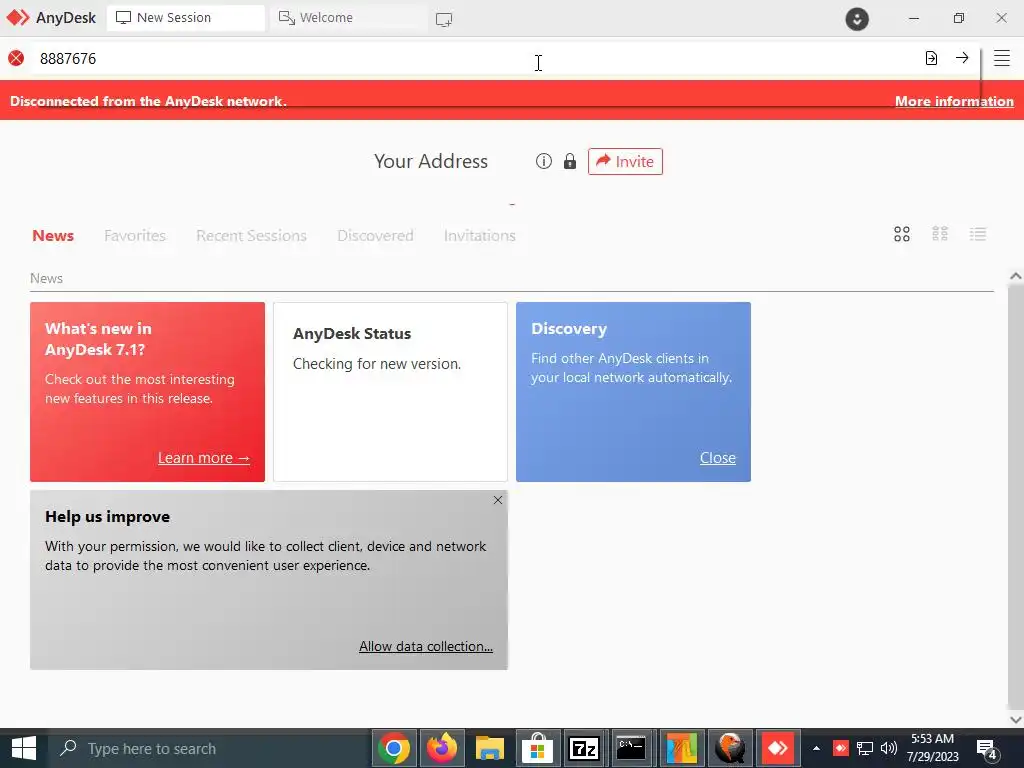Open Google Chrome from the taskbar
This screenshot has height=768, width=1024.
click(x=394, y=748)
